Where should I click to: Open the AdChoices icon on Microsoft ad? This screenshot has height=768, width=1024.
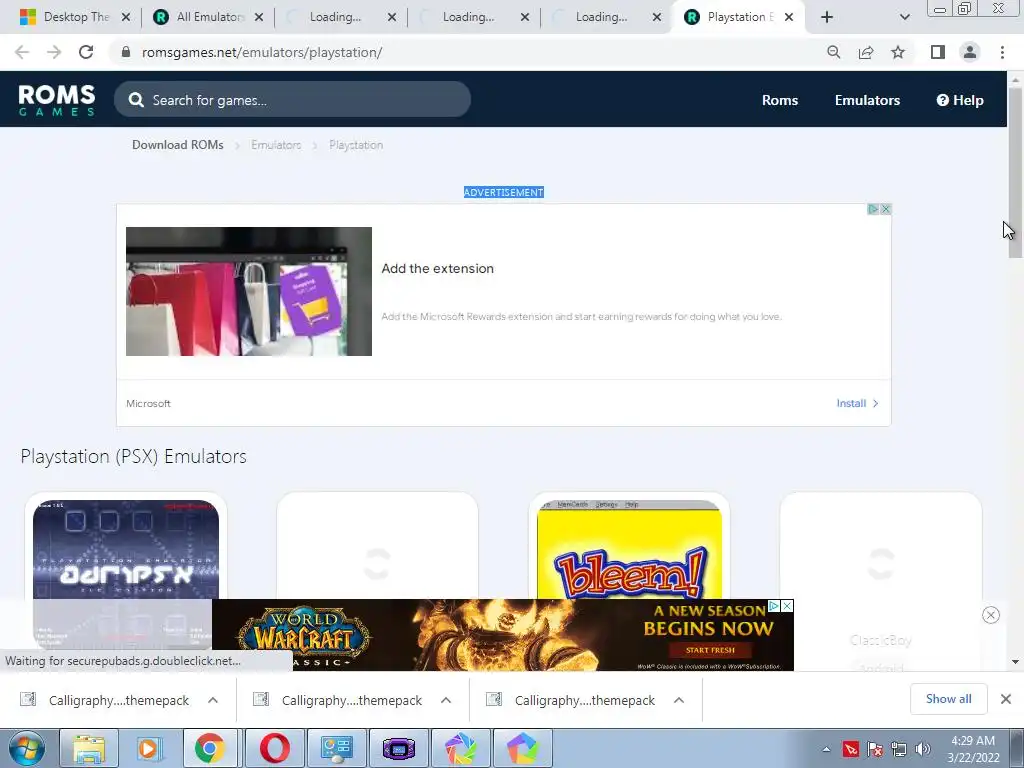pos(872,209)
